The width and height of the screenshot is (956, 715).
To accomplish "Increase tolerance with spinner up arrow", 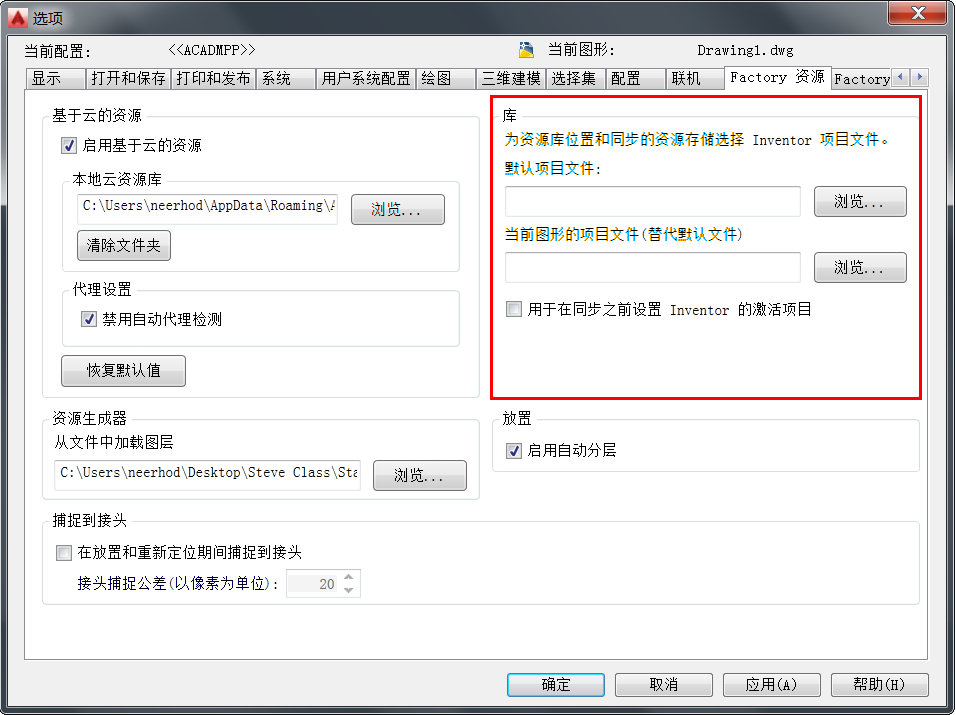I will [x=348, y=577].
